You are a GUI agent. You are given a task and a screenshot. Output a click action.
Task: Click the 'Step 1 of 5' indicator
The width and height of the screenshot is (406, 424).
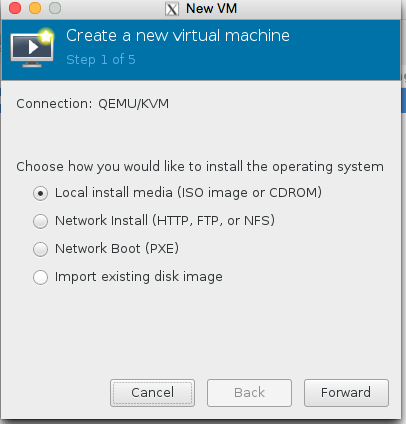[x=101, y=60]
